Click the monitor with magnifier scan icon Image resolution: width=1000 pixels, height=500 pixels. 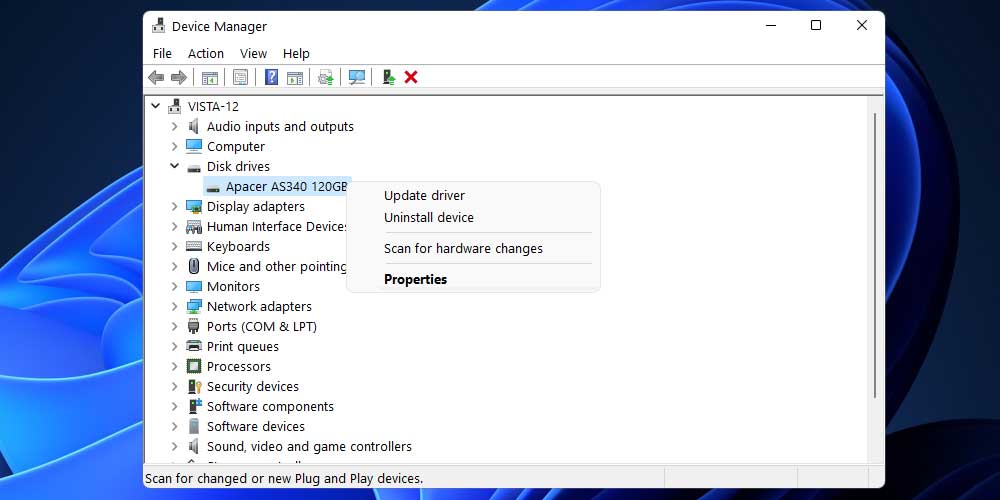click(x=357, y=77)
